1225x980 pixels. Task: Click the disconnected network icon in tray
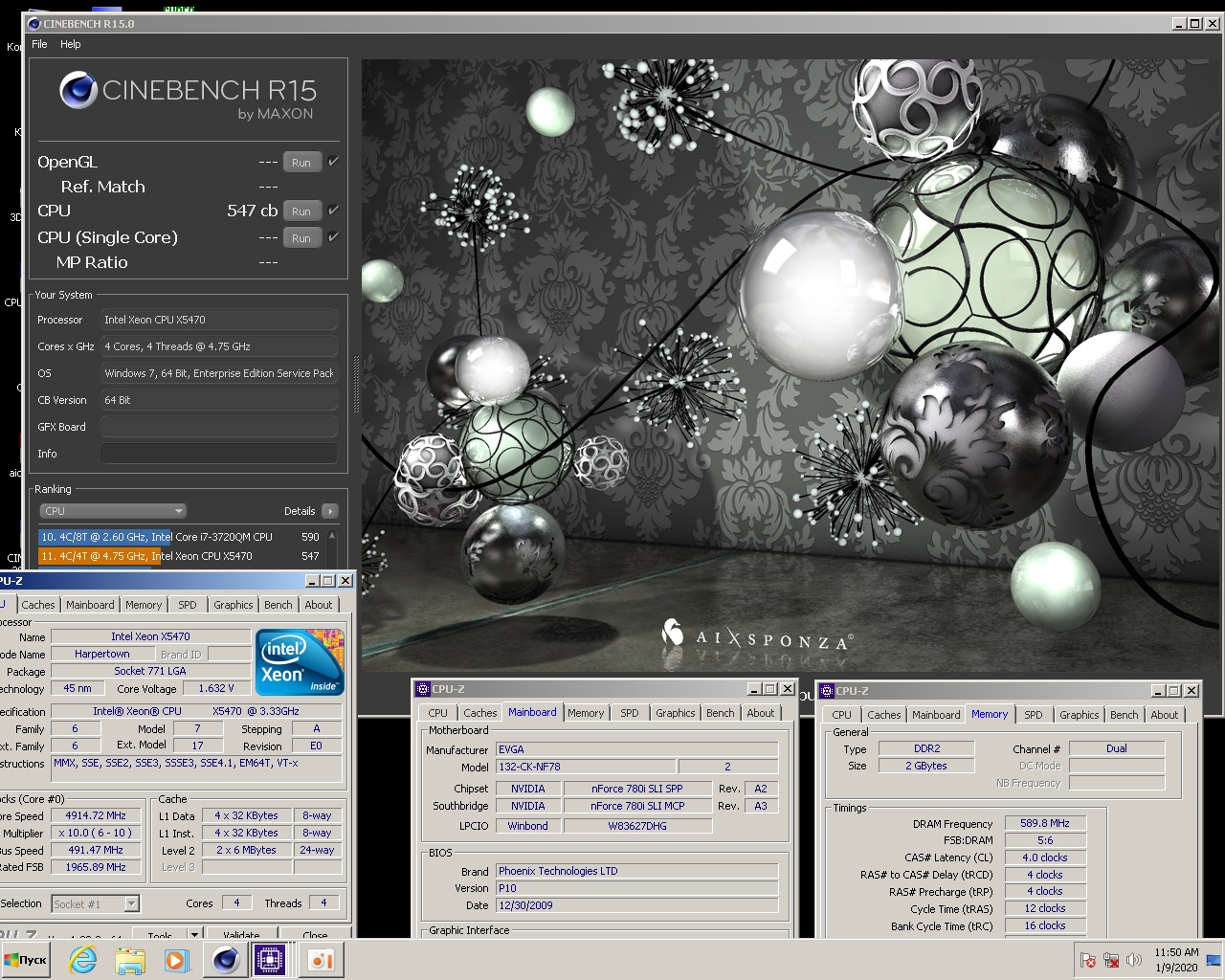[x=1111, y=960]
